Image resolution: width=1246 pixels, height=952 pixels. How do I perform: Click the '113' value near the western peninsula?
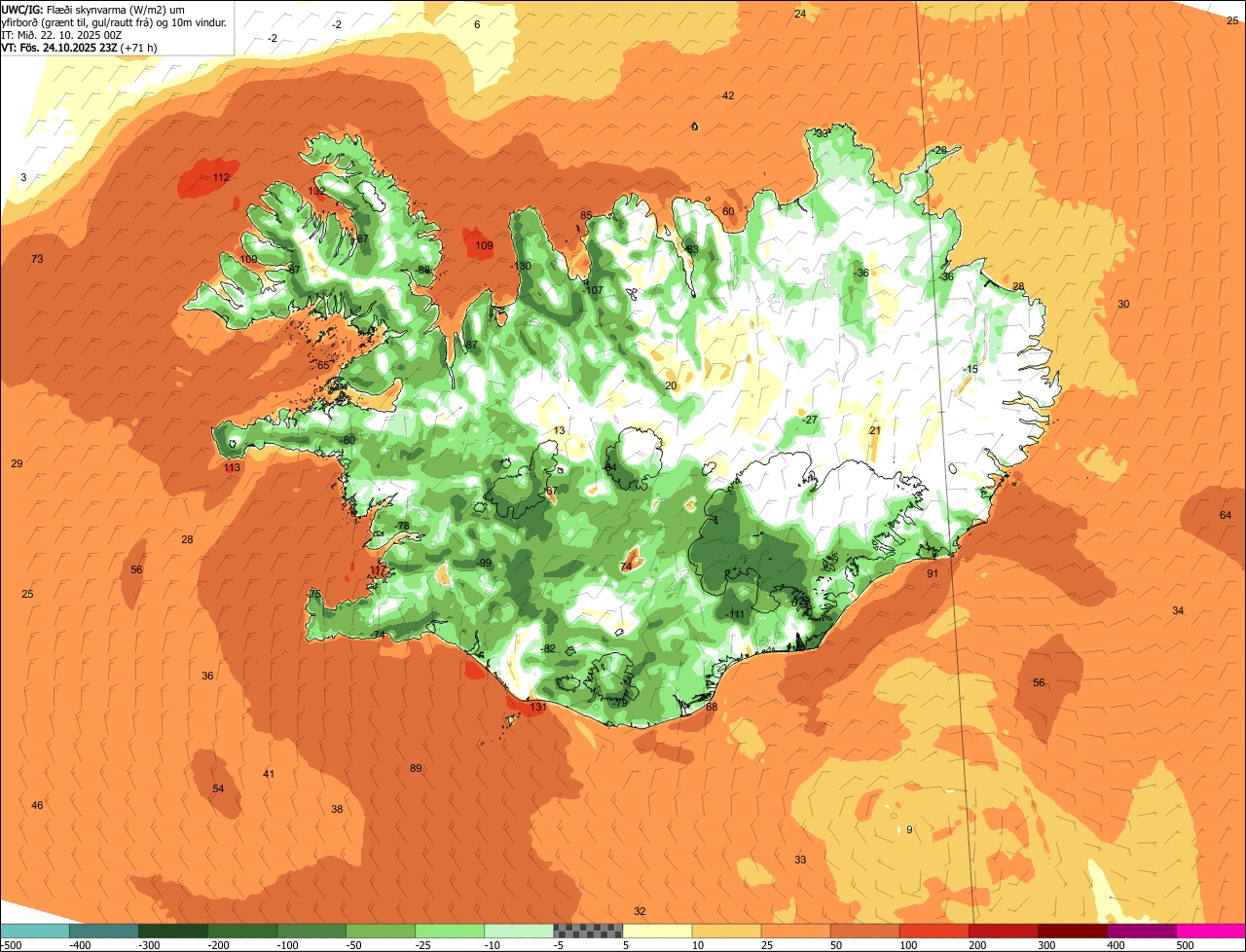232,467
